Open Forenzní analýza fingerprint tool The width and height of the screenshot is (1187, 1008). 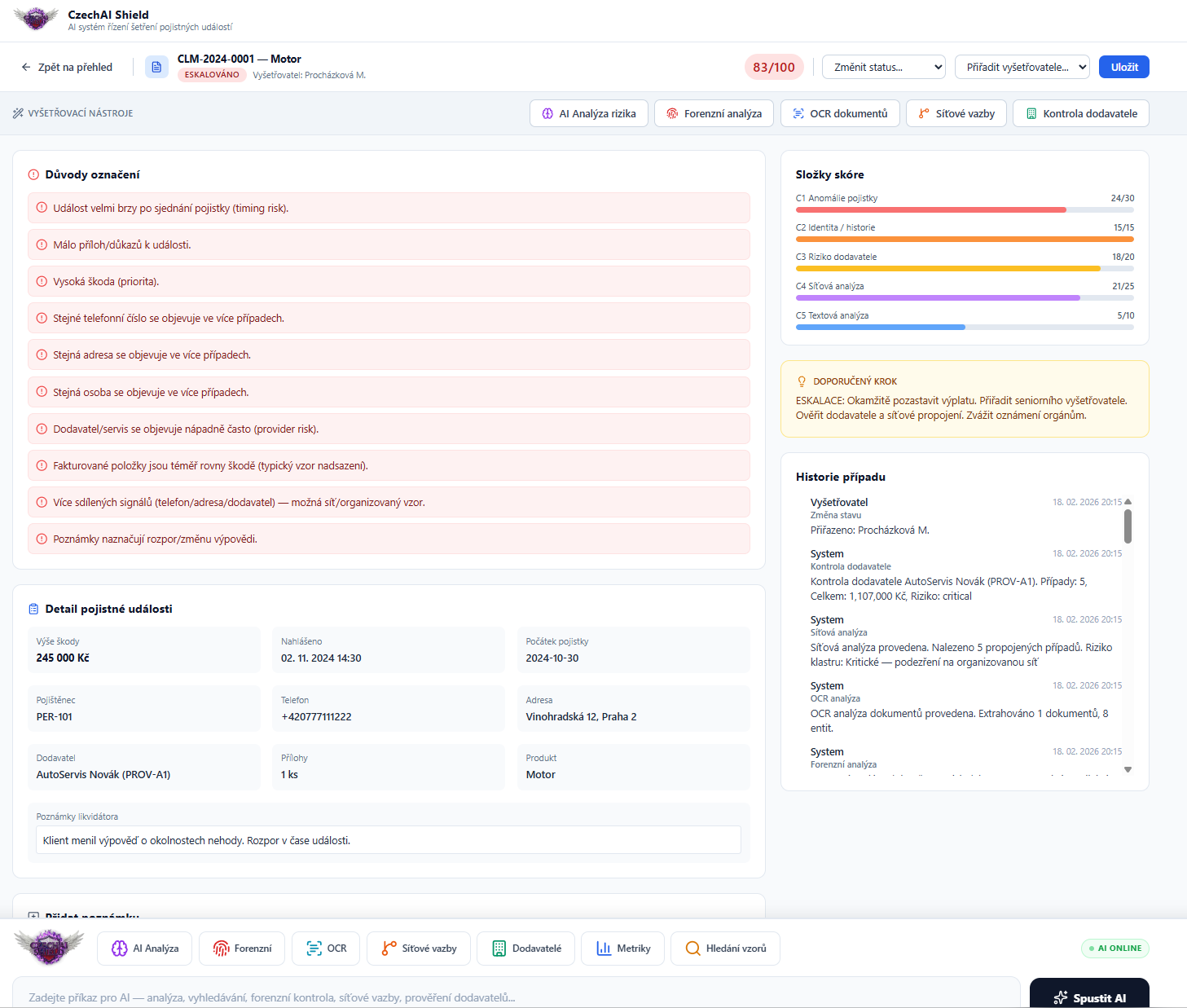(x=714, y=113)
